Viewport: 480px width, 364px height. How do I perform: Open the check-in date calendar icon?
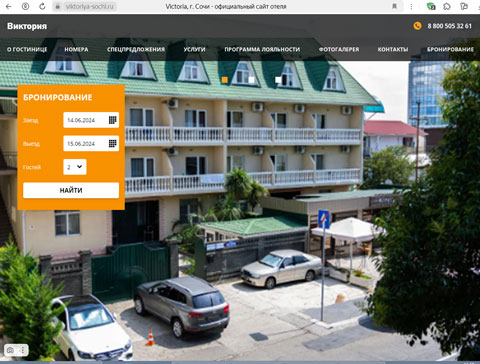tap(113, 120)
